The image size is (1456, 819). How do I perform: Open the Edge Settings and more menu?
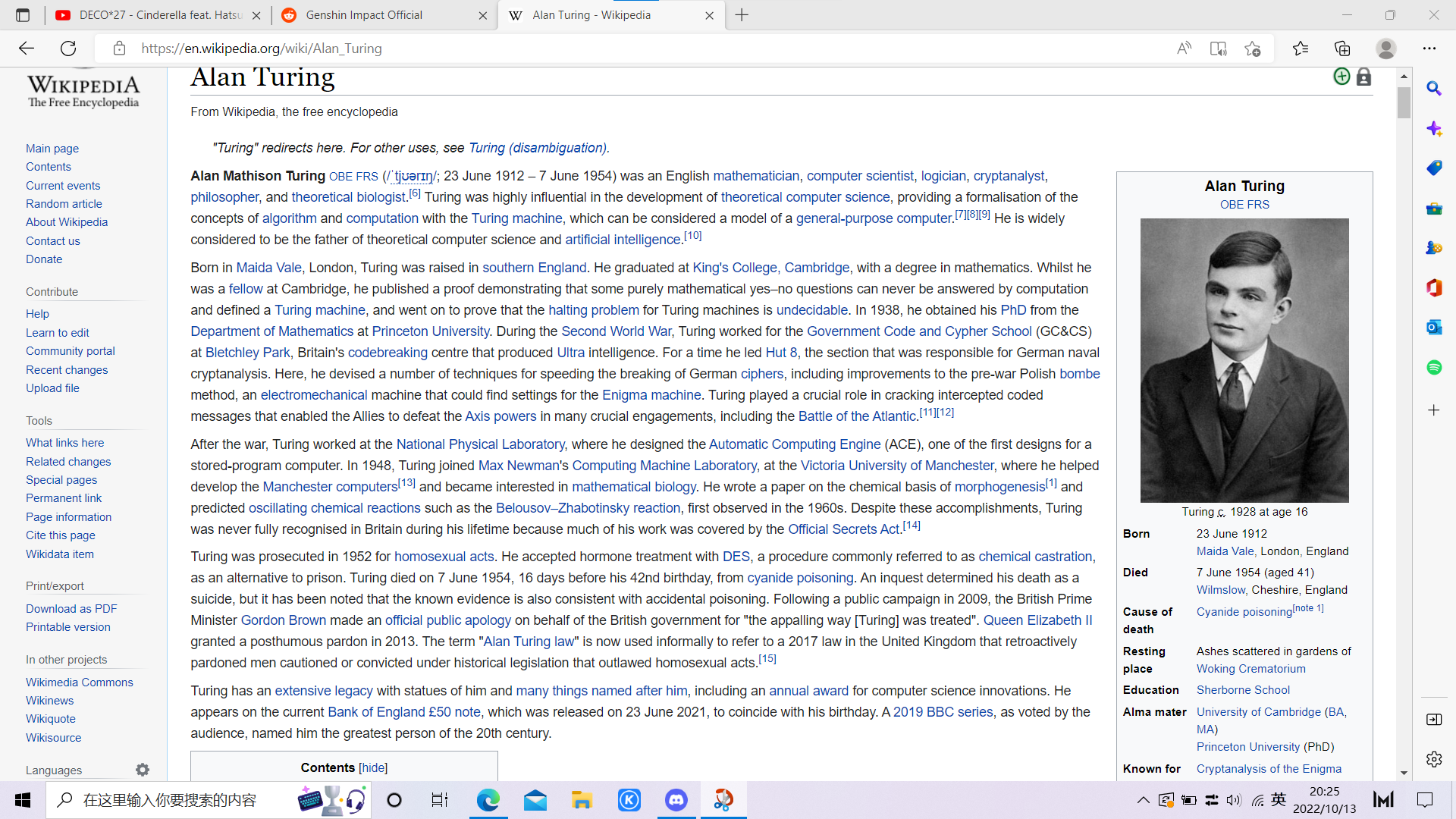tap(1429, 49)
